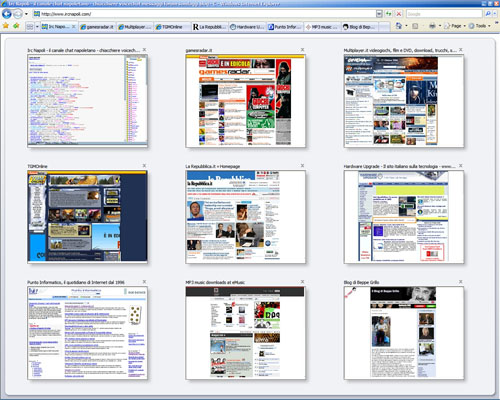The image size is (500, 400).
Task: Open the Multiplayer.it page thumbnail
Action: pos(404,101)
